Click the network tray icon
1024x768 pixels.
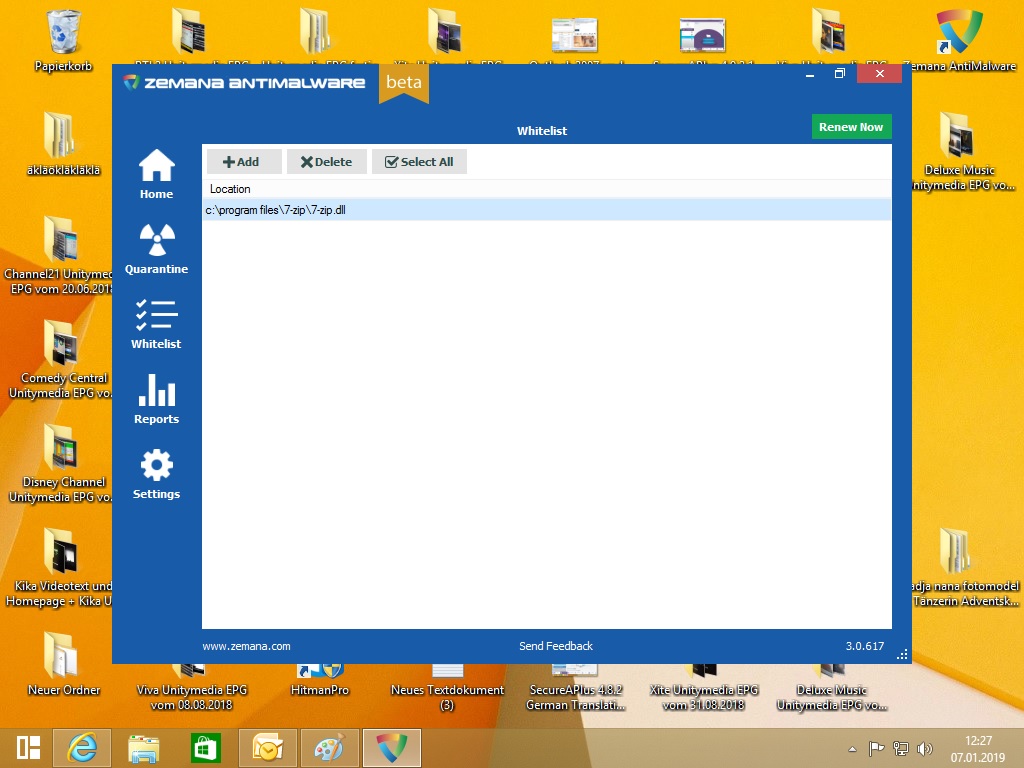coord(901,748)
